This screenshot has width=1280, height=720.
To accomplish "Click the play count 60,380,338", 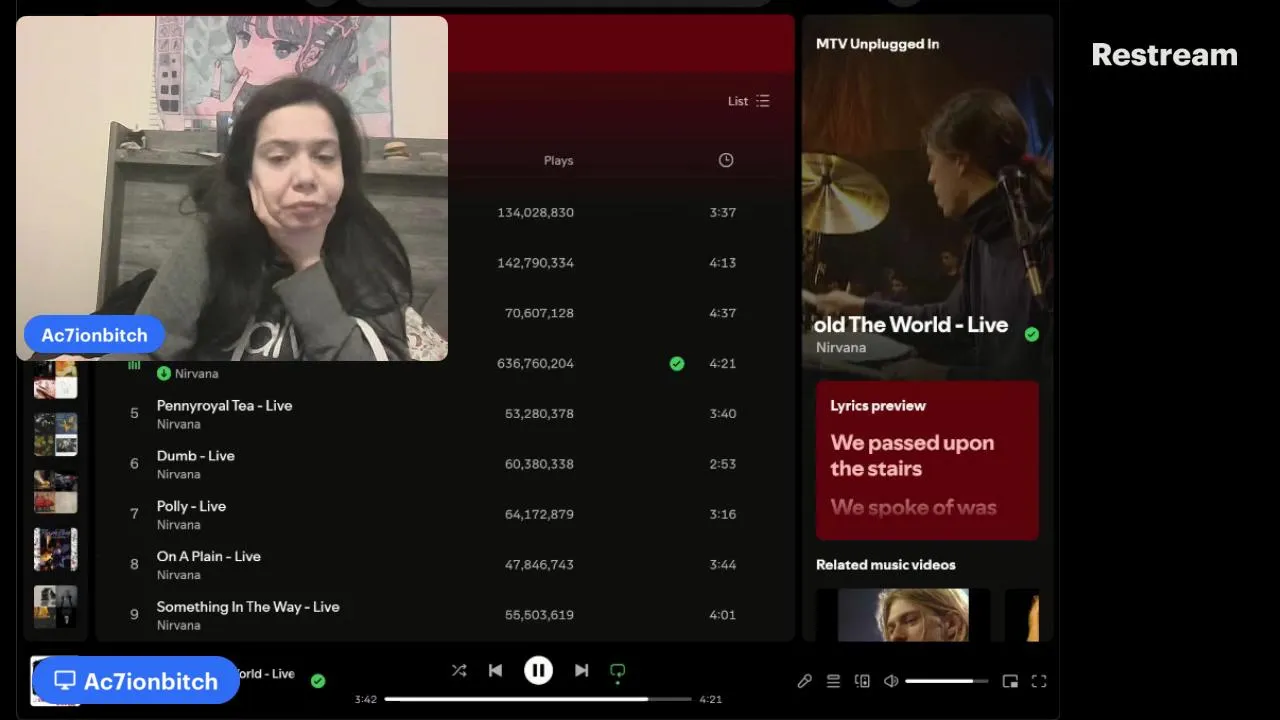I will 539,464.
